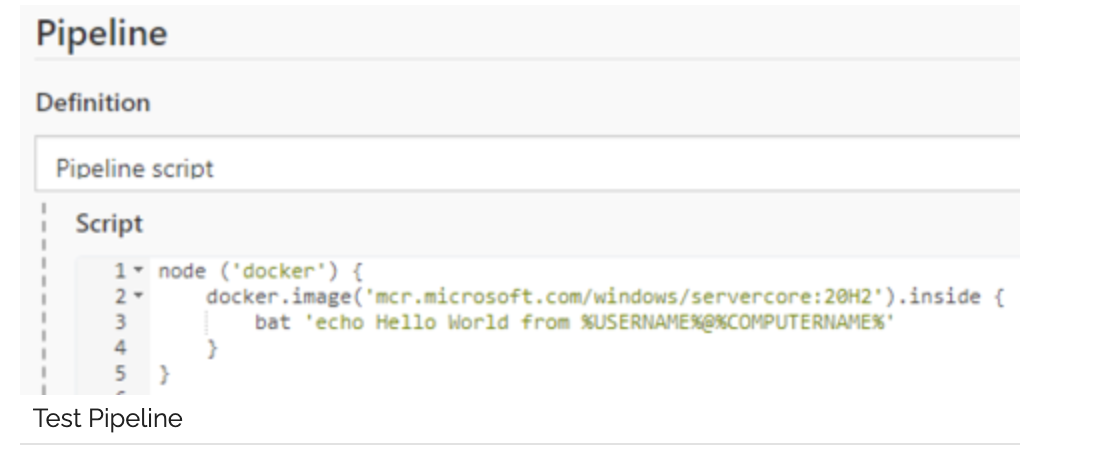Click the Definition label

click(93, 103)
